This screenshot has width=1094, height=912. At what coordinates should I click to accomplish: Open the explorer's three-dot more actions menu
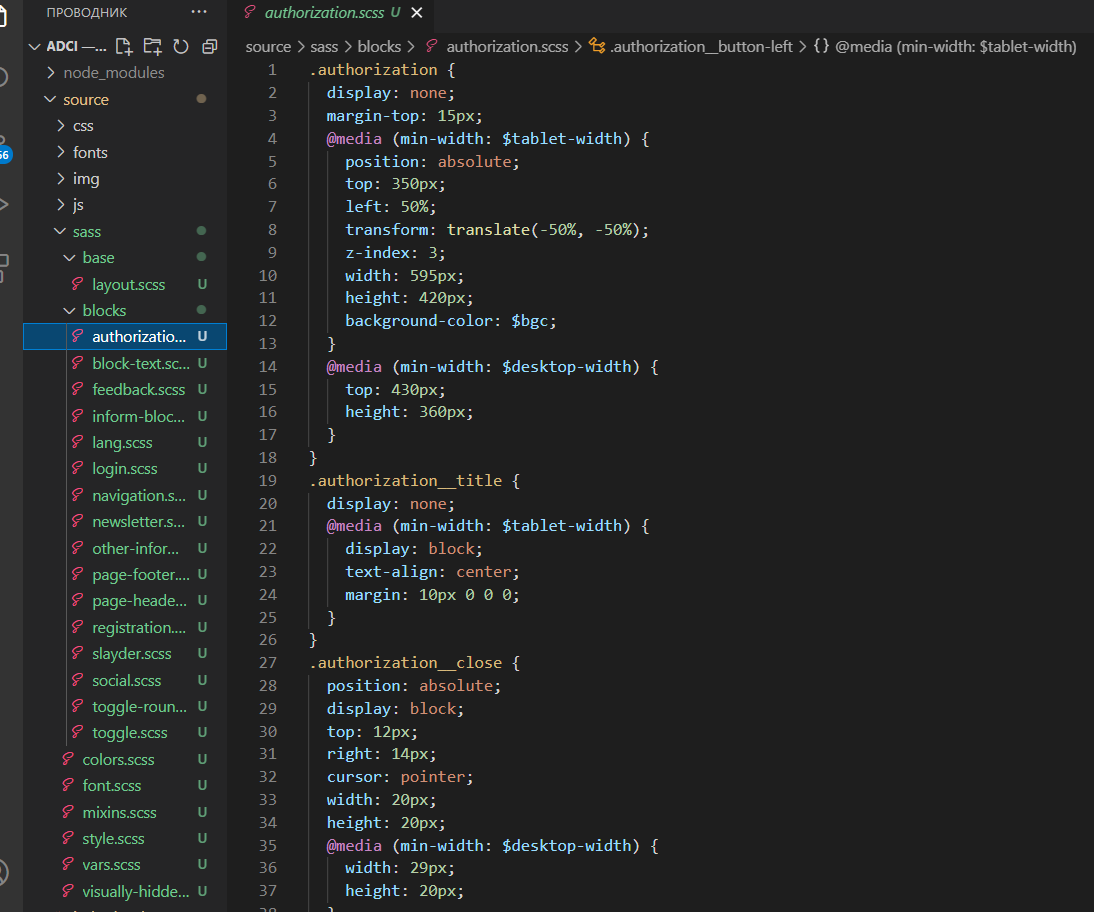coord(199,12)
